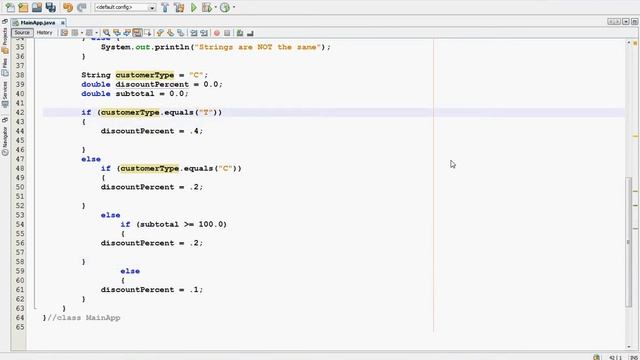The width and height of the screenshot is (640, 360).
Task: Comment out selected lines
Action: (240, 33)
